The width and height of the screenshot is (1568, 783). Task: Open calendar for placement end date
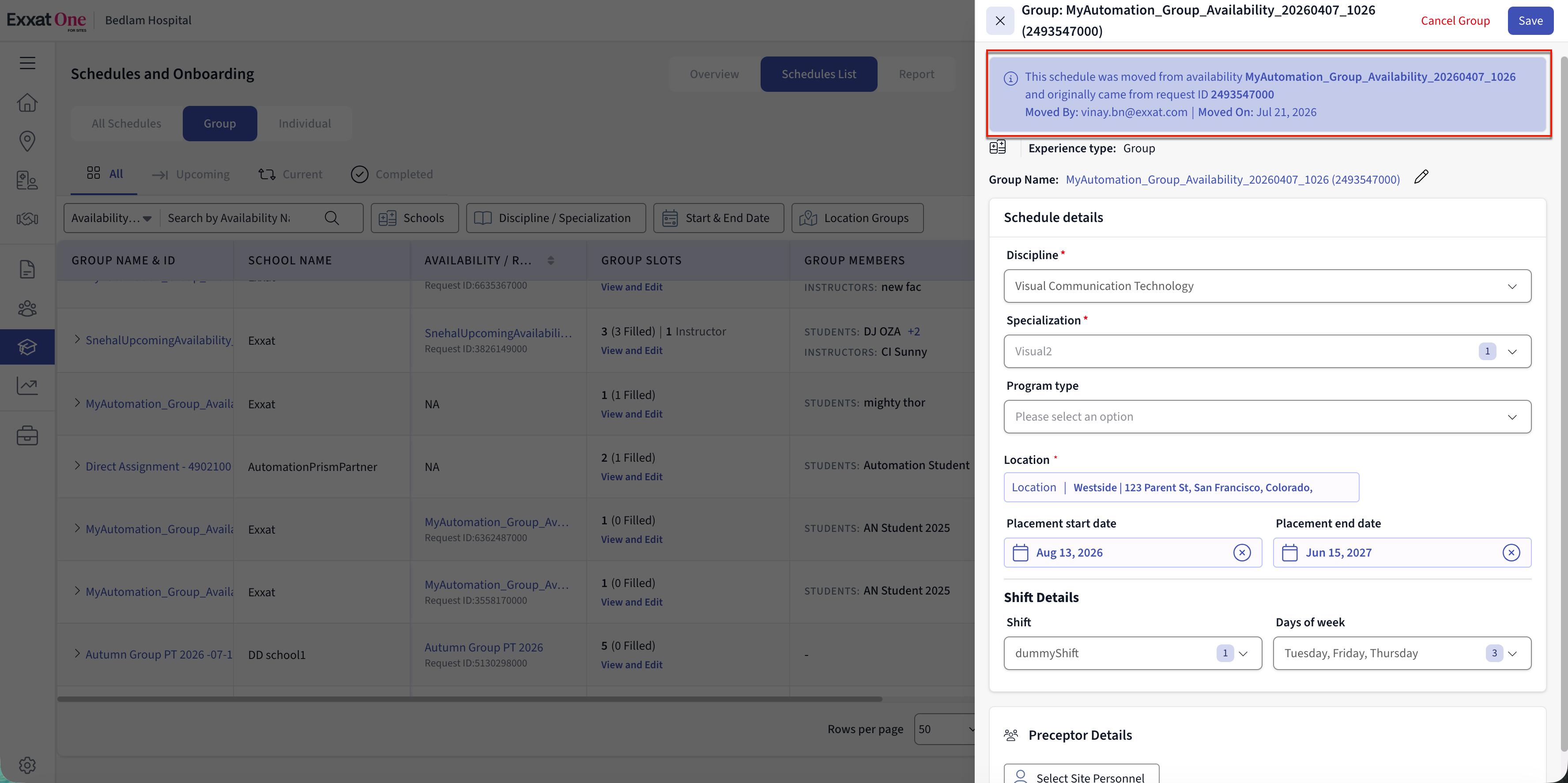pos(1290,553)
